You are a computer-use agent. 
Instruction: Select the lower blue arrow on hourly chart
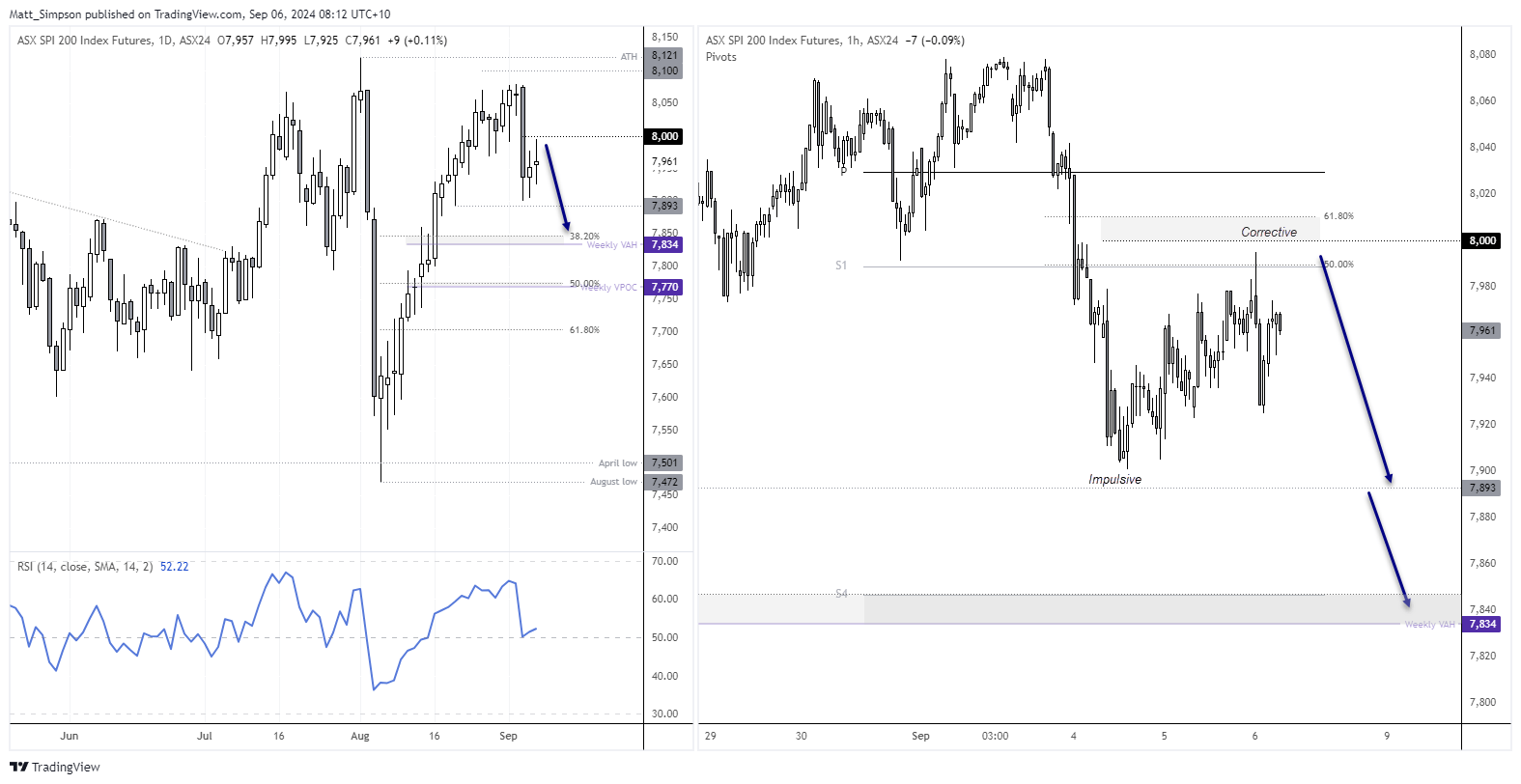(1389, 549)
